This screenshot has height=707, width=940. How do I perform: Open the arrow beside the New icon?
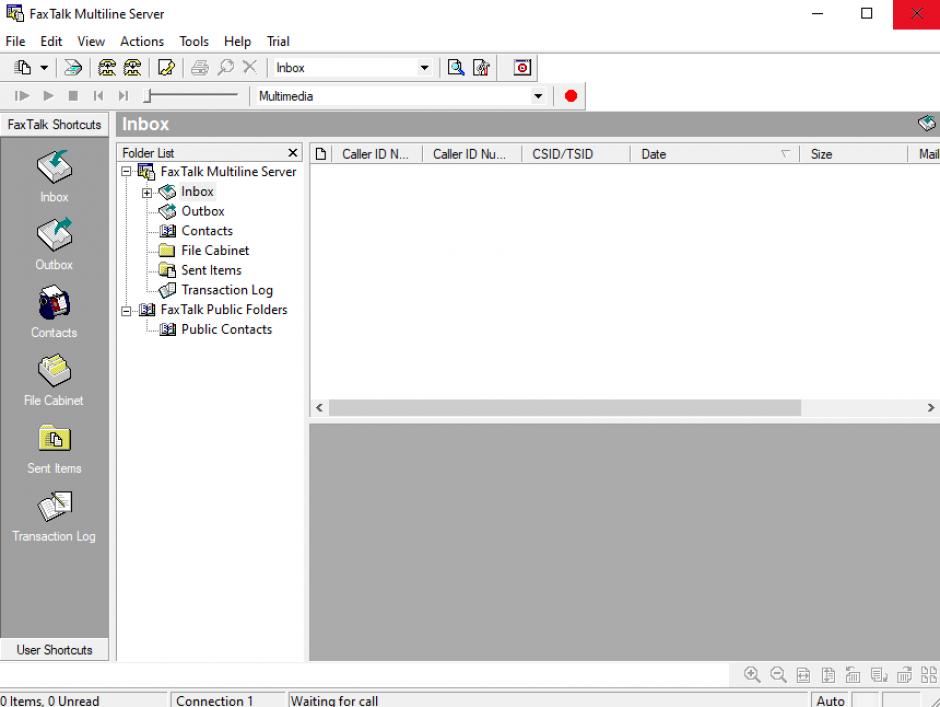pyautogui.click(x=44, y=68)
